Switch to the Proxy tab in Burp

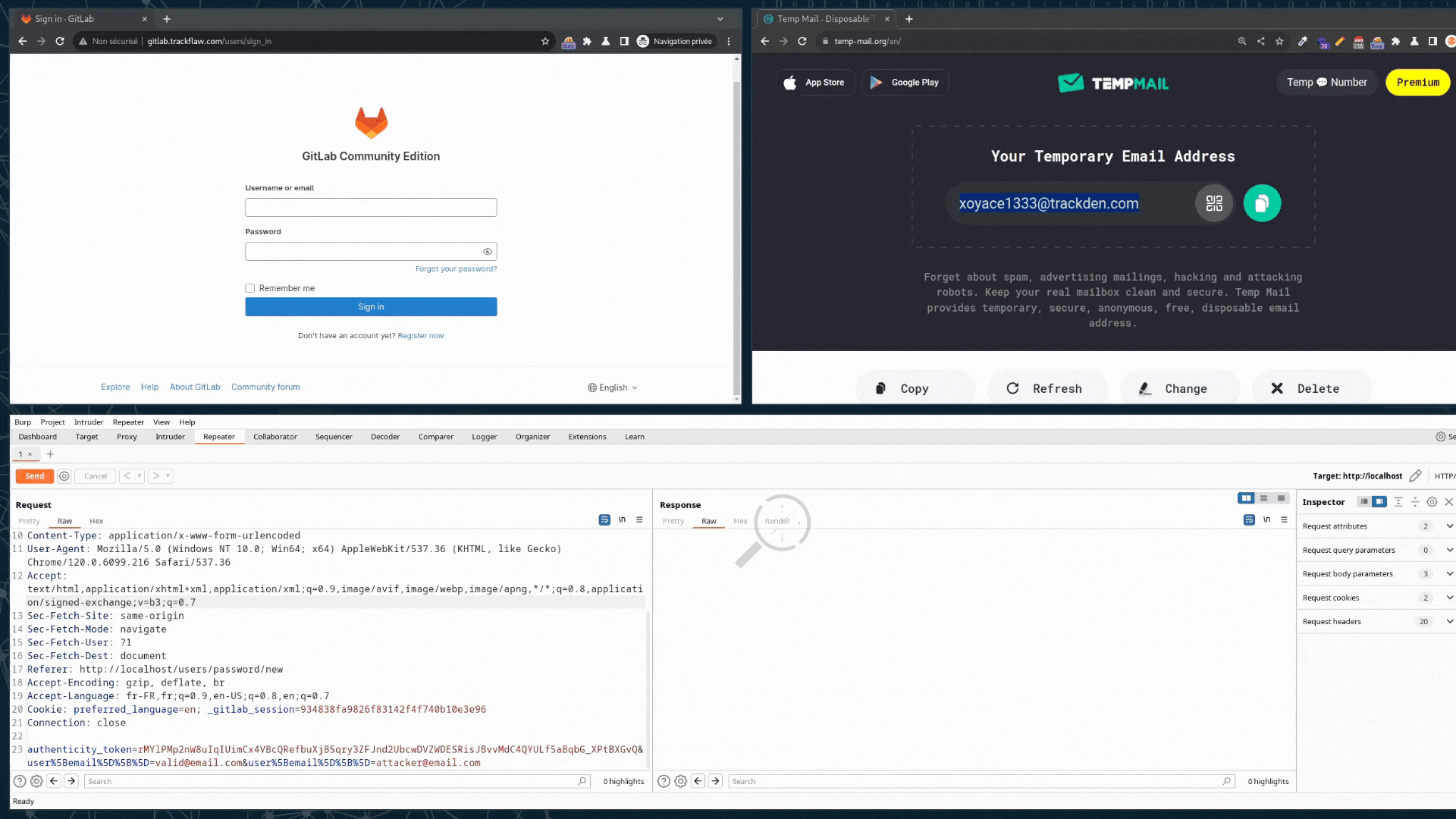pos(127,437)
